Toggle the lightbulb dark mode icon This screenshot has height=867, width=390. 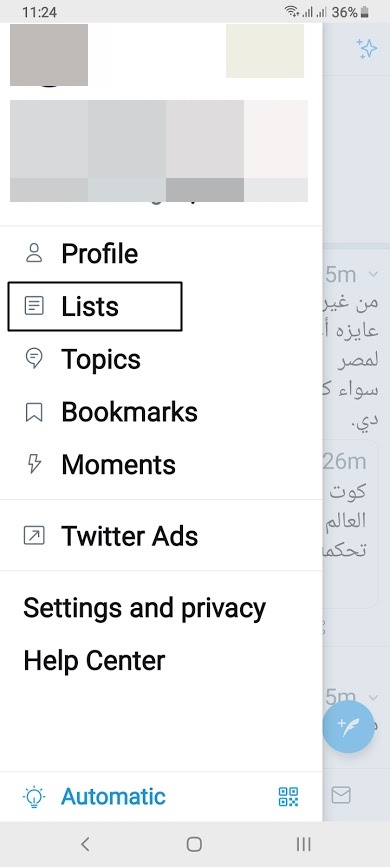[x=34, y=797]
